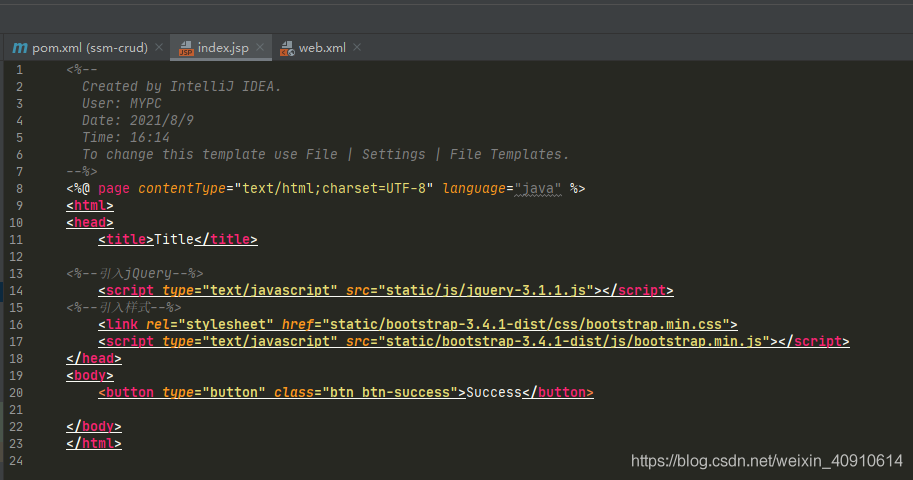Image resolution: width=913 pixels, height=480 pixels.
Task: Close the index.jsp tab
Action: tap(260, 48)
